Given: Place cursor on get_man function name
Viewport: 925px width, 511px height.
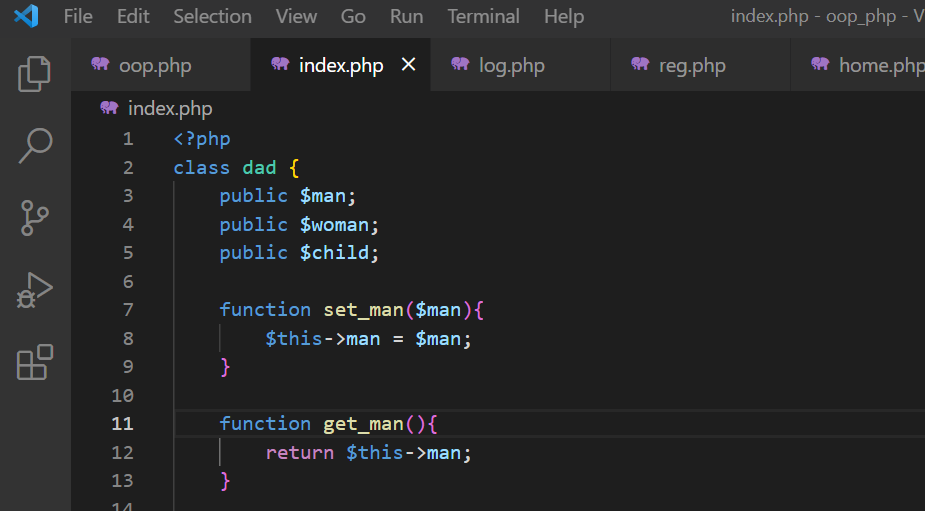Looking at the screenshot, I should pyautogui.click(x=363, y=424).
